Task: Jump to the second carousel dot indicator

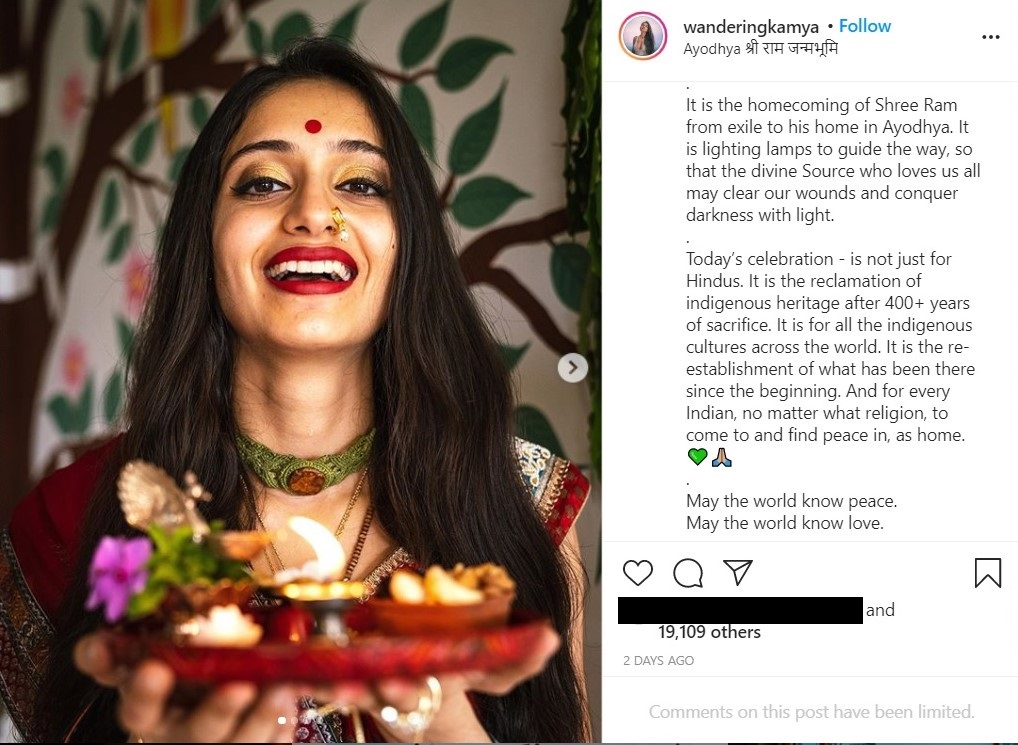Action: click(295, 720)
